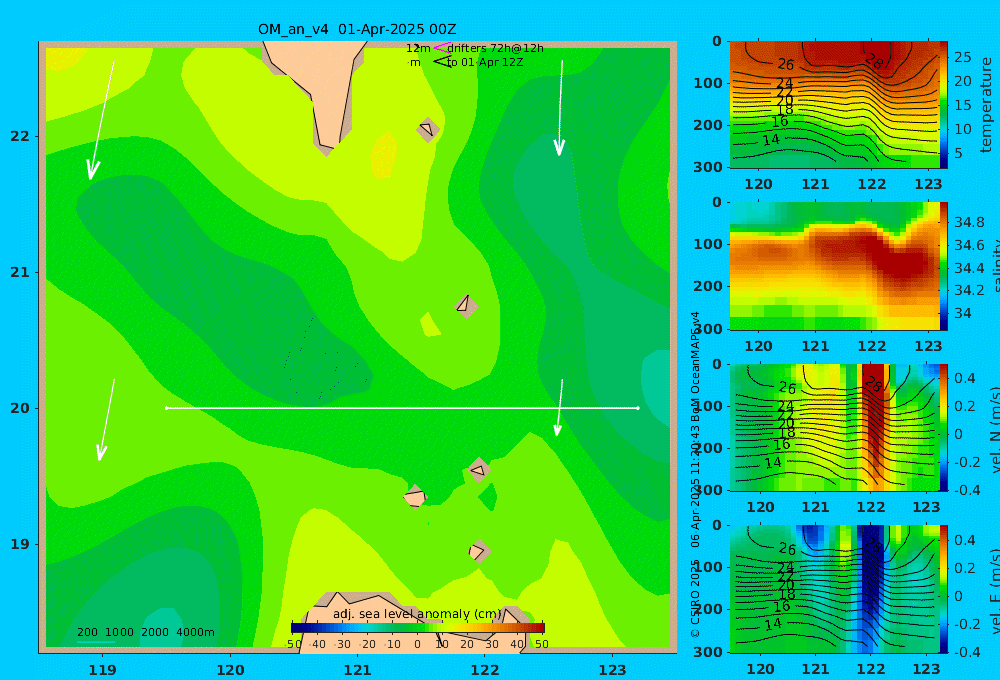Select the island marker near 19.3N 121.5E

pyautogui.click(x=415, y=497)
